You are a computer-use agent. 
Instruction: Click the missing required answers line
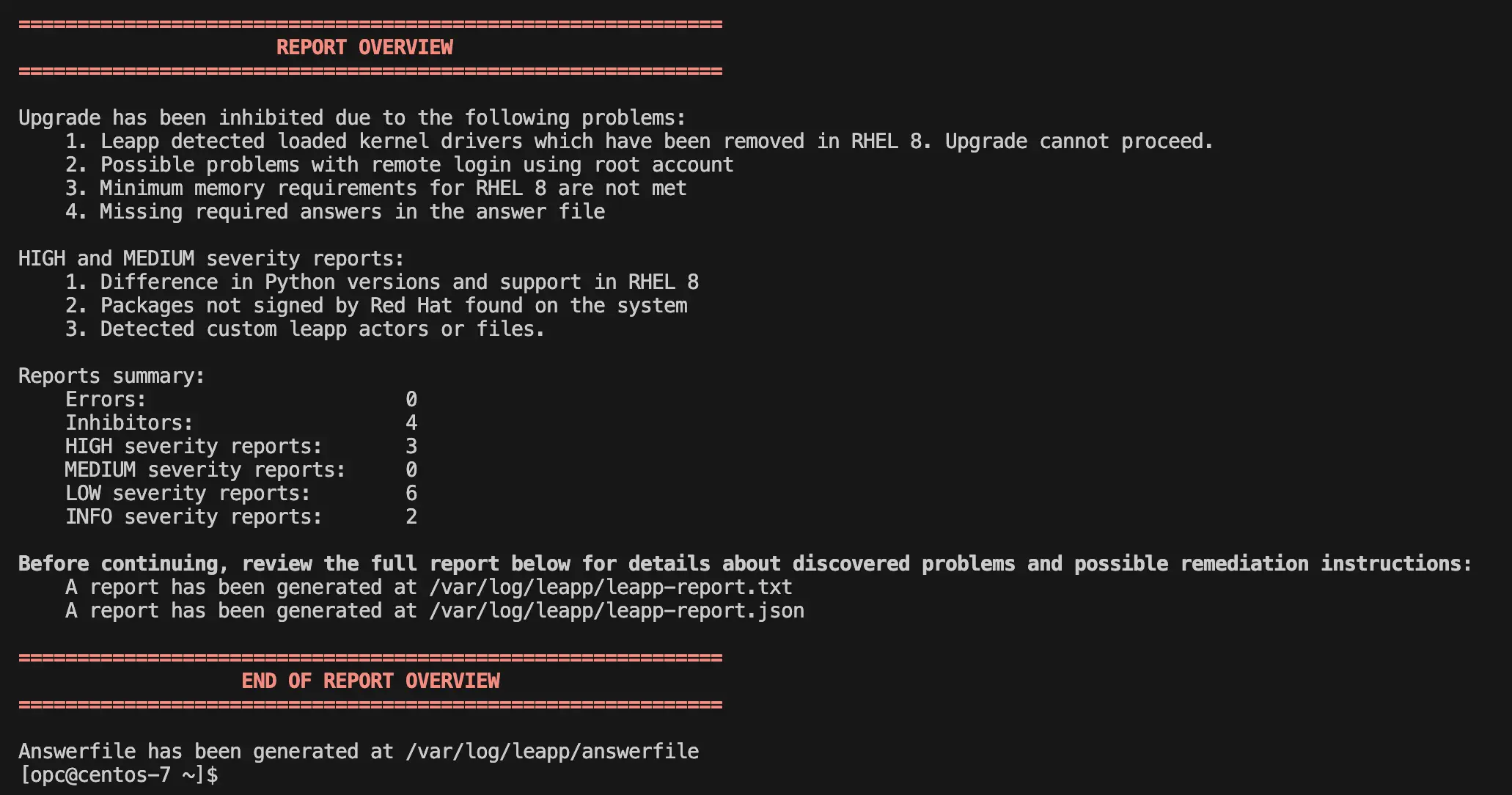click(x=335, y=212)
